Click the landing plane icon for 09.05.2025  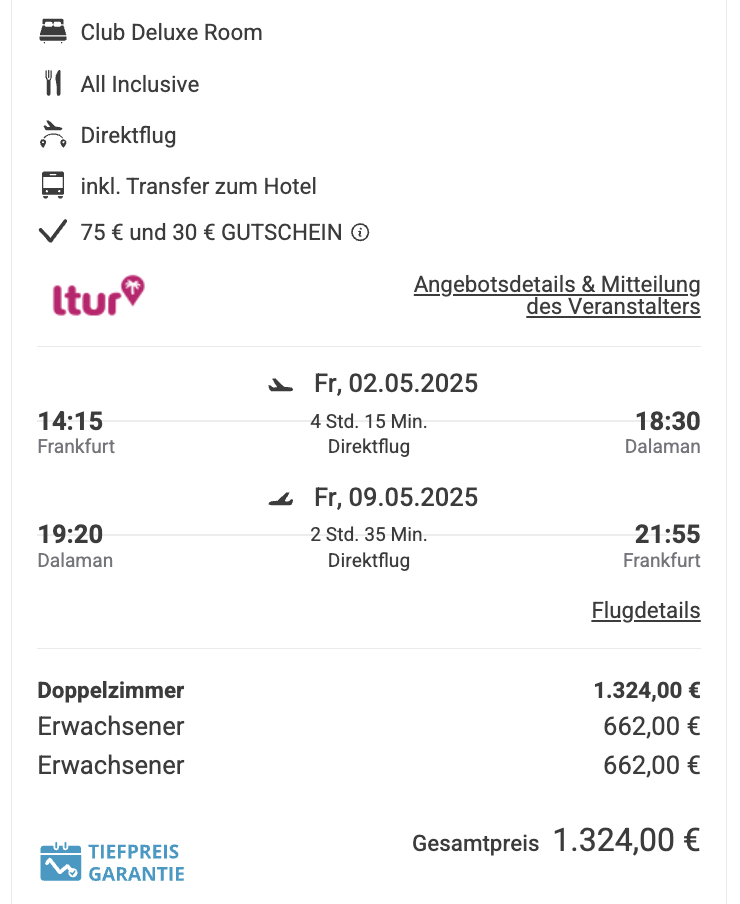281,498
